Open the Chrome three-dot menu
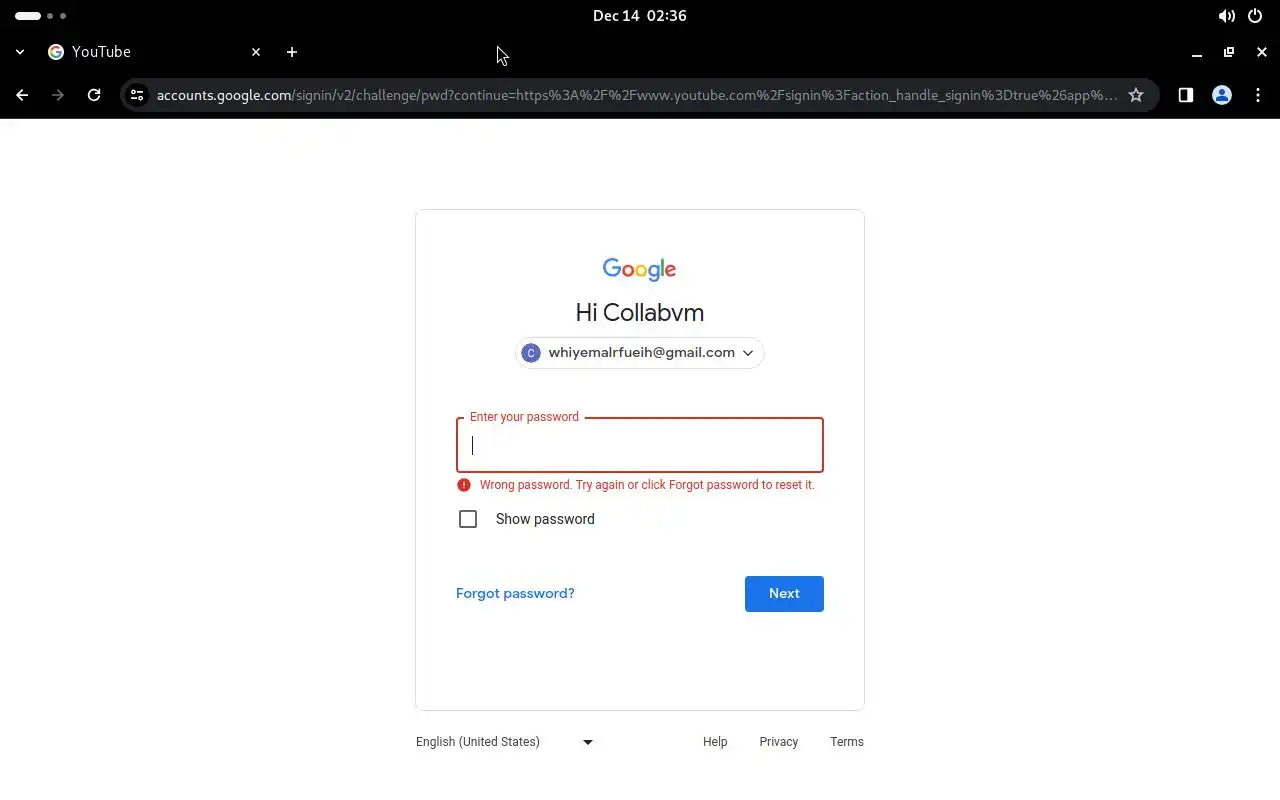The height and width of the screenshot is (800, 1280). [1258, 95]
